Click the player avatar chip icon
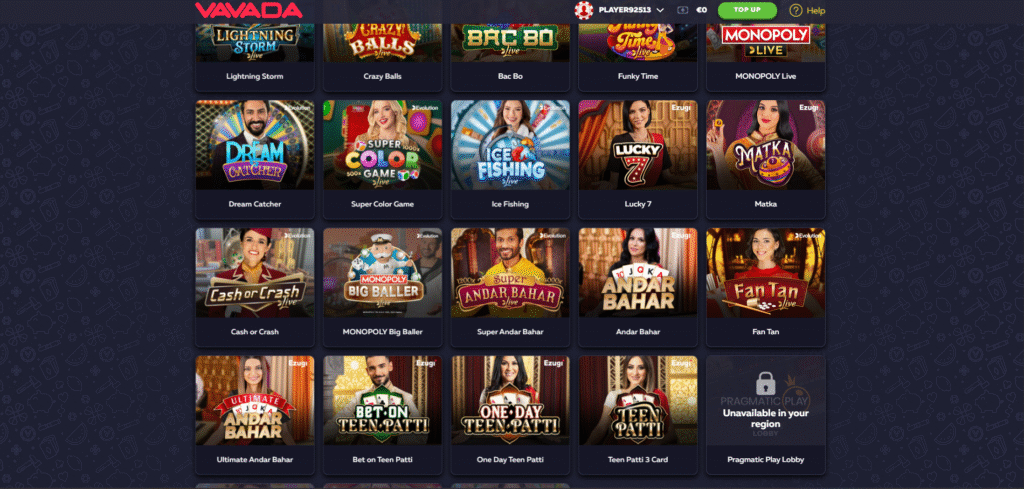 pos(583,10)
